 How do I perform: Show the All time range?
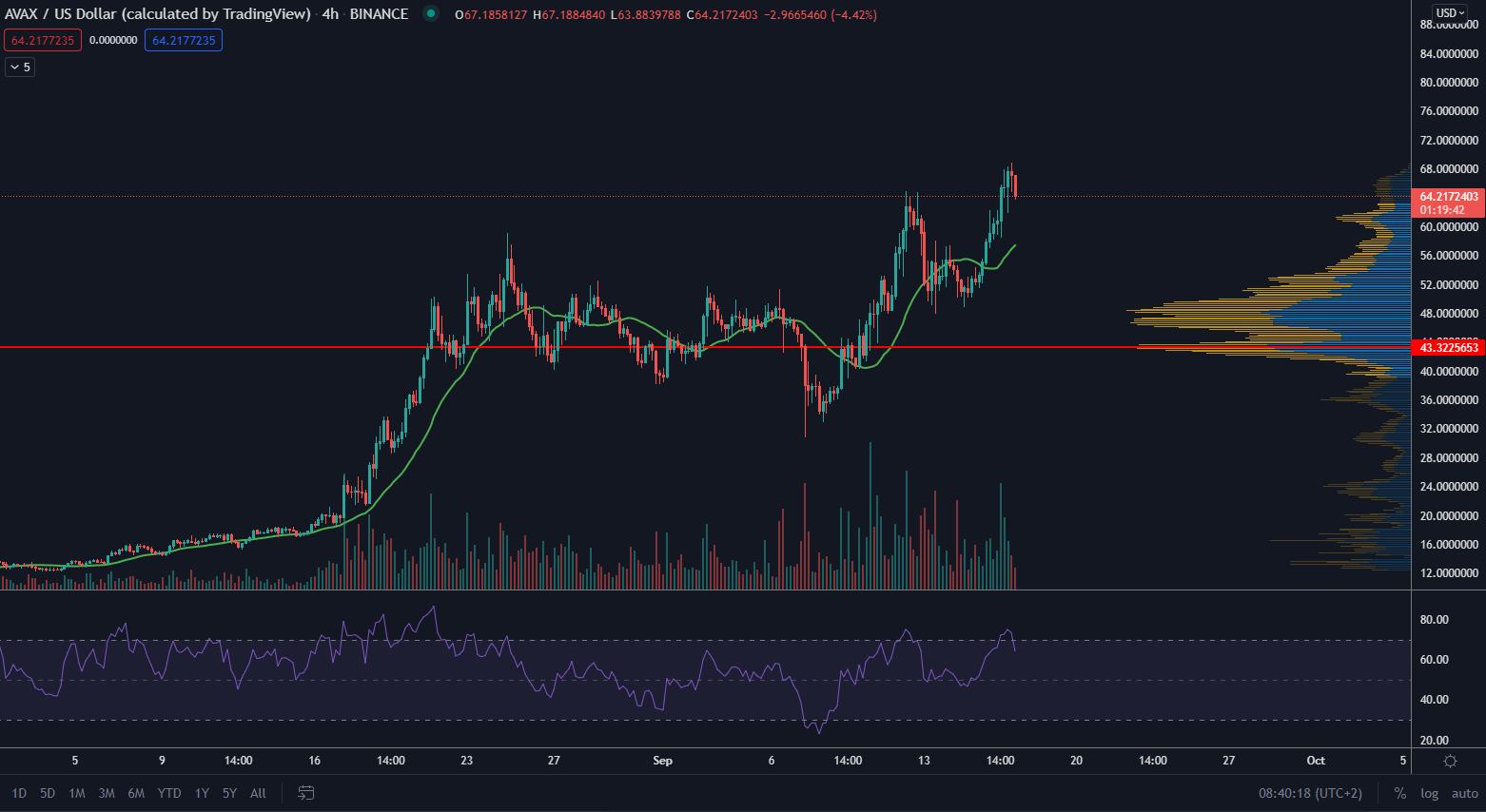pyautogui.click(x=258, y=793)
